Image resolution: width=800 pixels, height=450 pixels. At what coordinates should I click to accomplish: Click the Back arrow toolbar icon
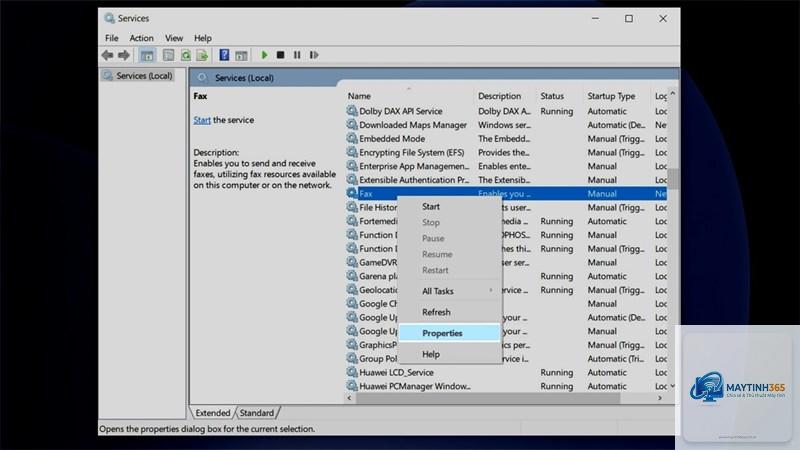coord(107,55)
